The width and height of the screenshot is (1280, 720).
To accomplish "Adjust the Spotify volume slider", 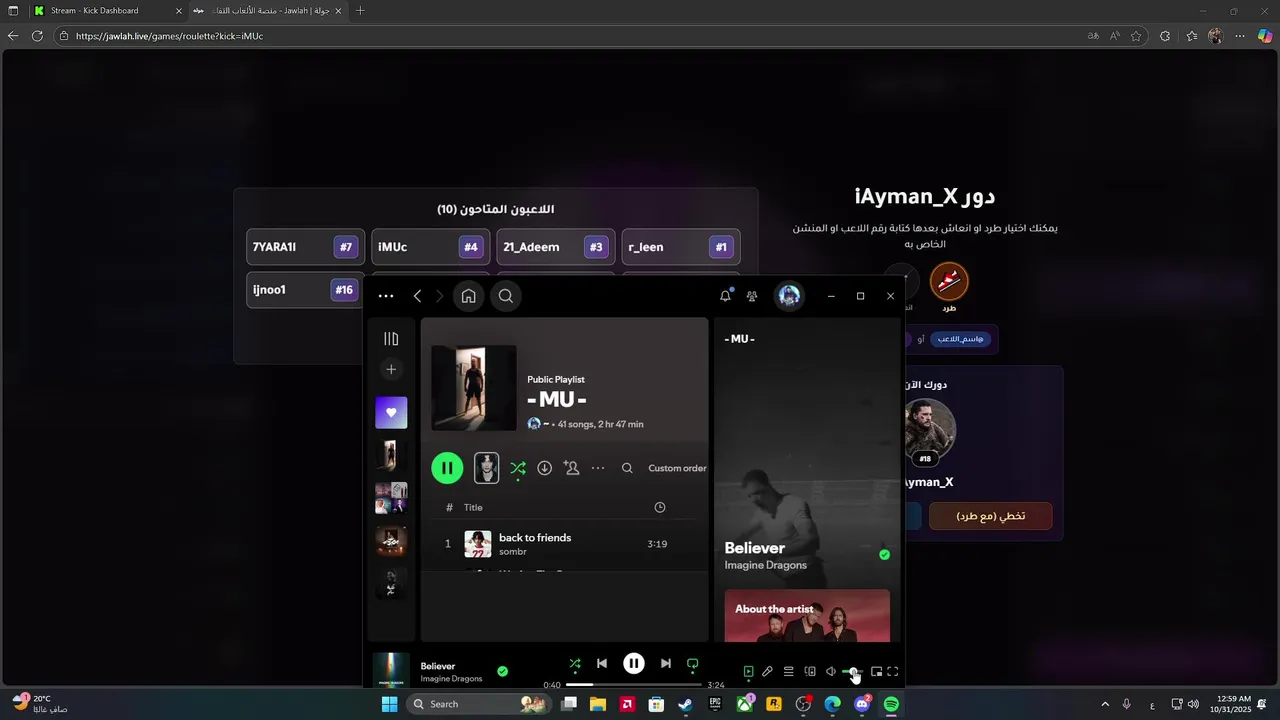I will (851, 672).
